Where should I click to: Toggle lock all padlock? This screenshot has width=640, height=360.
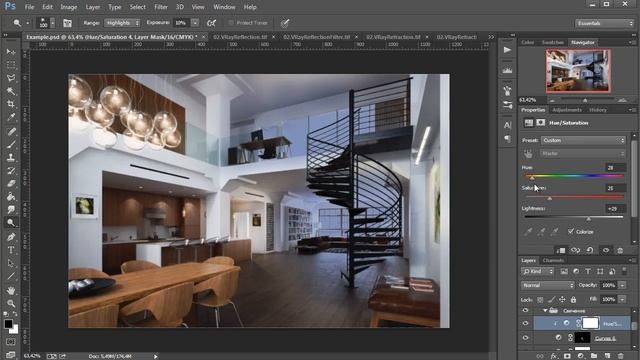pyautogui.click(x=573, y=300)
